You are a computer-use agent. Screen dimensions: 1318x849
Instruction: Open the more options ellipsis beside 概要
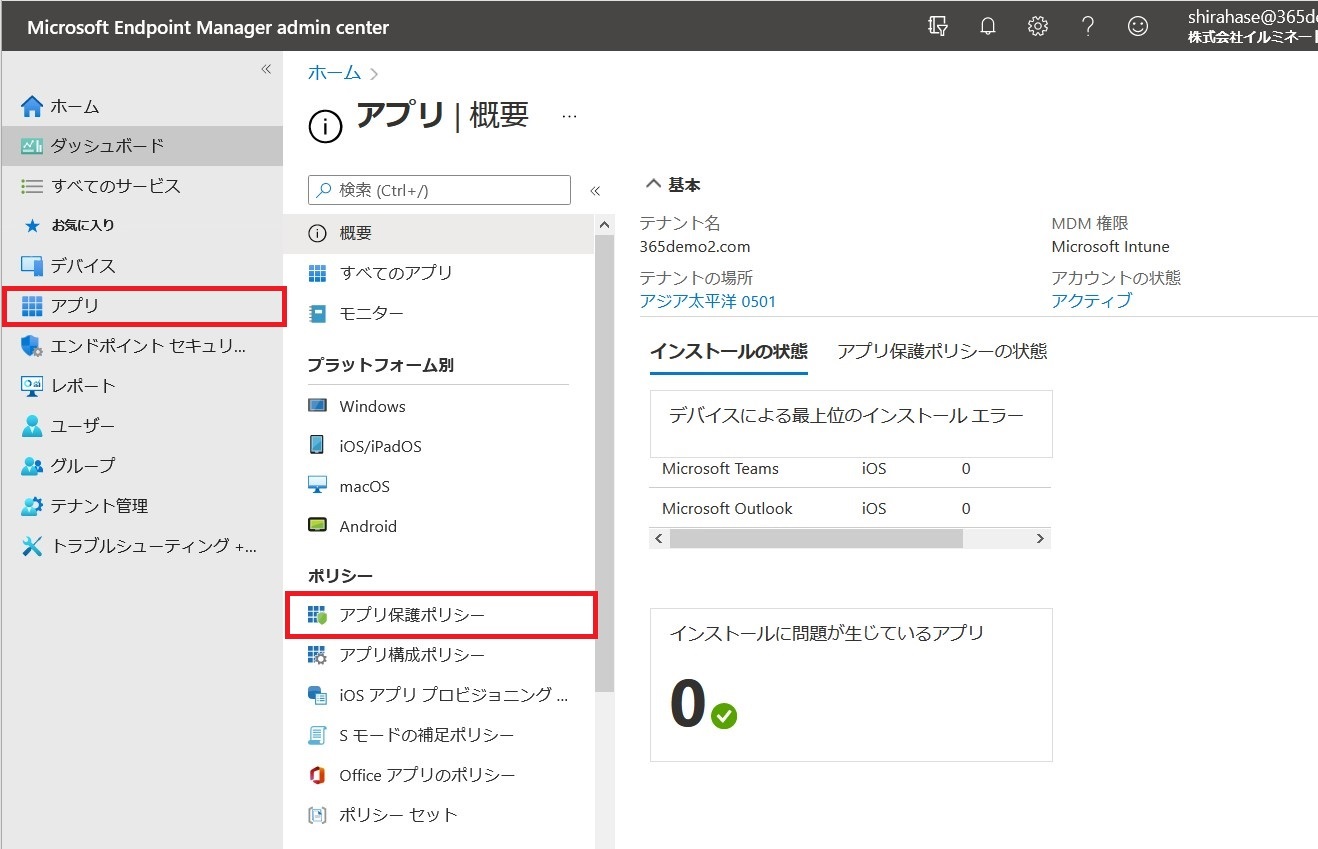pos(569,116)
